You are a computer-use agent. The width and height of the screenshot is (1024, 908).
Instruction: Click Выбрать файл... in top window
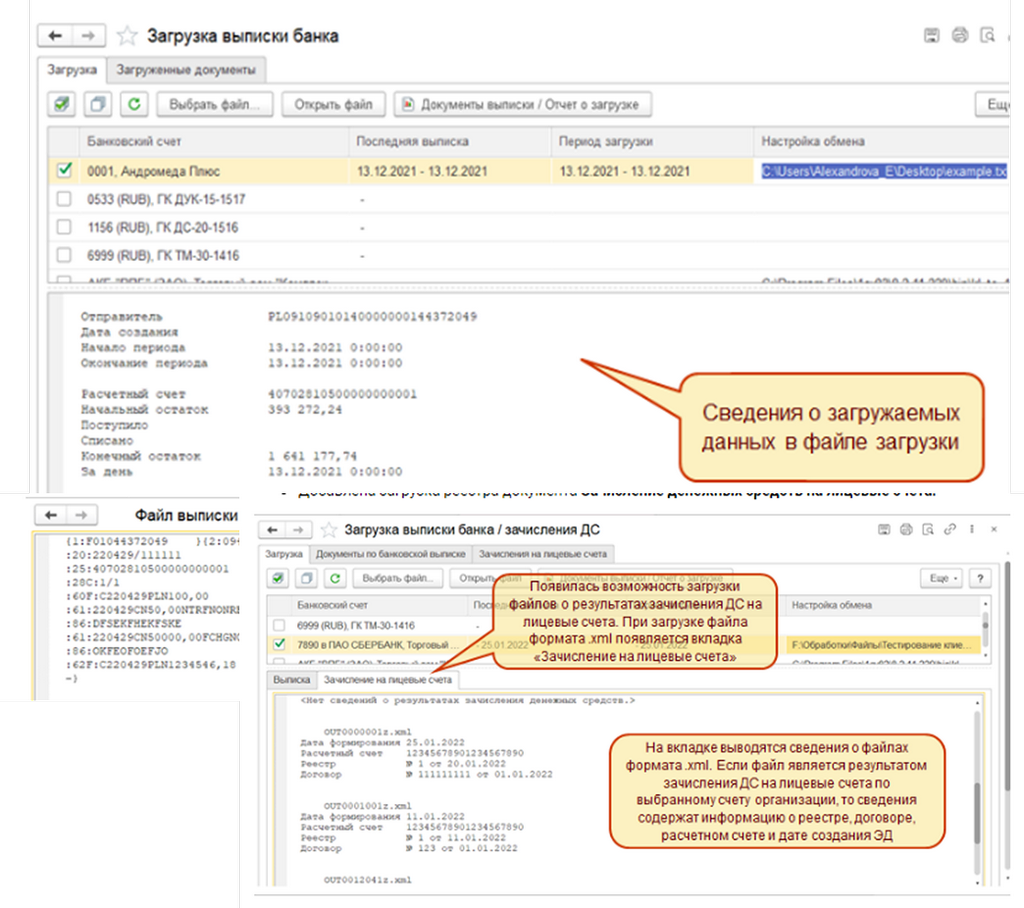click(x=214, y=105)
